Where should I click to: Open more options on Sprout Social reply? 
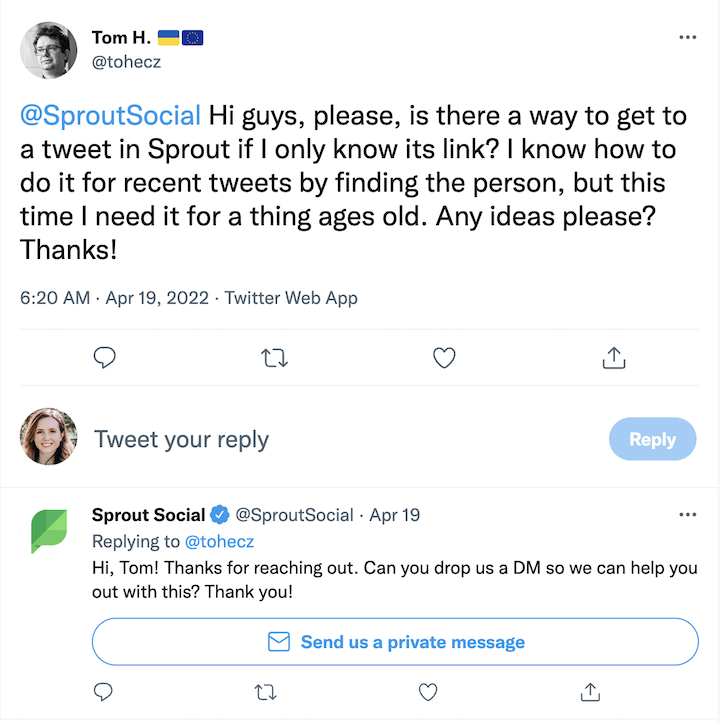click(x=687, y=515)
